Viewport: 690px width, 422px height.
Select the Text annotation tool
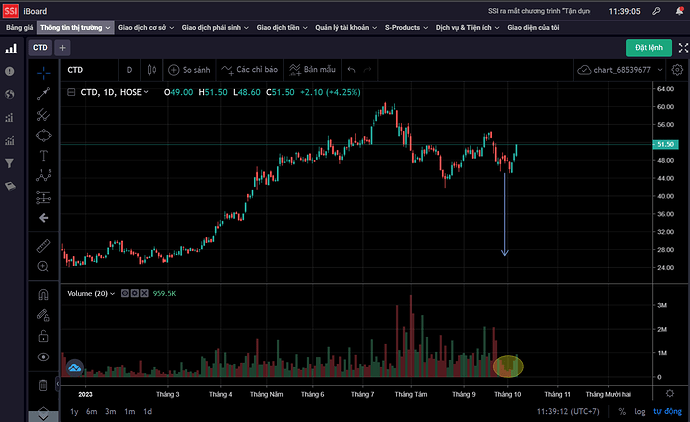point(43,156)
